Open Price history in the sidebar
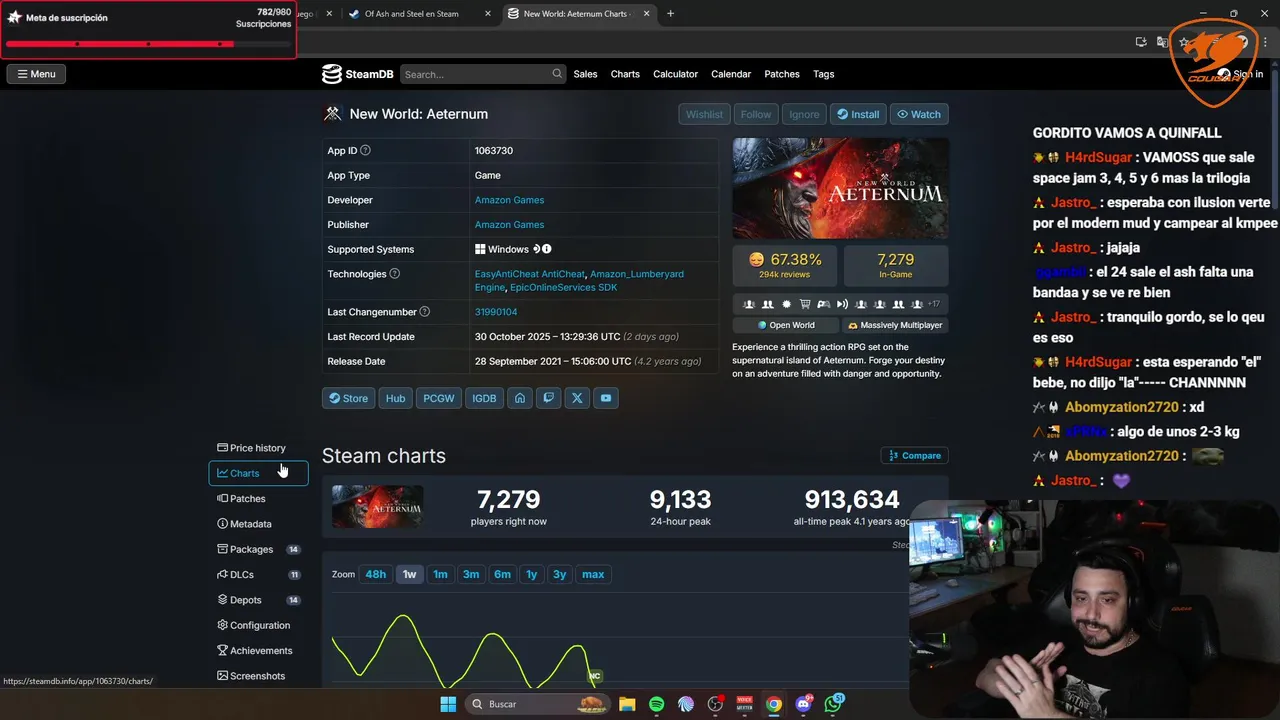The height and width of the screenshot is (720, 1280). 258,448
